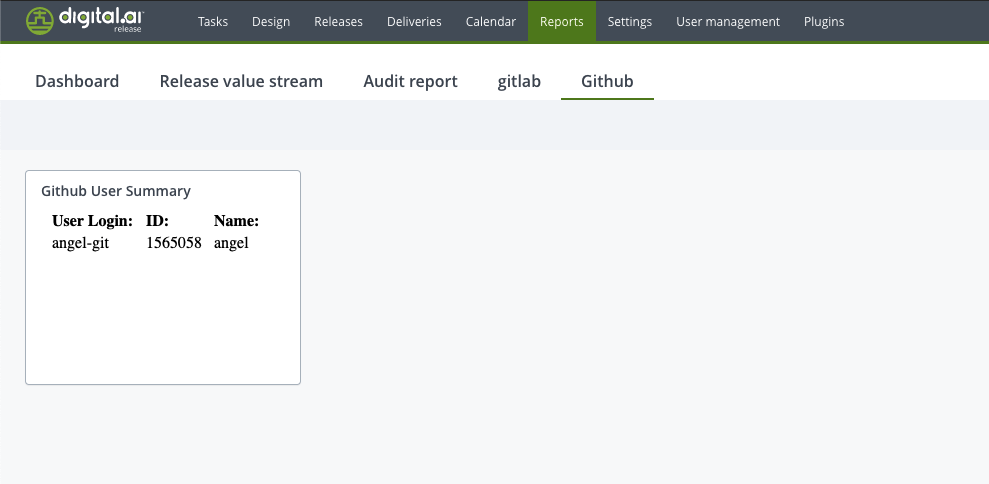Click the Name column header

point(236,221)
